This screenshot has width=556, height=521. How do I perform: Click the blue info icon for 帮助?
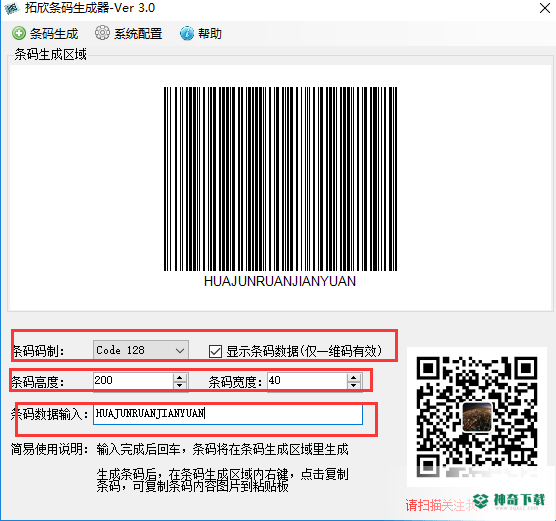(x=187, y=33)
